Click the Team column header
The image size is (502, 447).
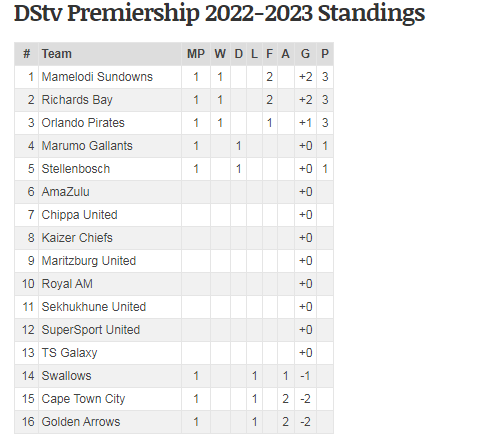(x=57, y=54)
